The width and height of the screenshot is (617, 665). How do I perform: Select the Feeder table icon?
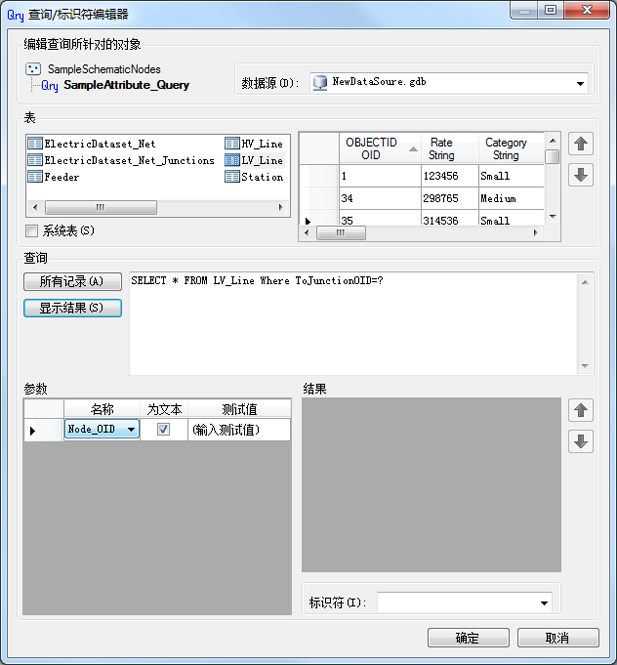pos(35,177)
